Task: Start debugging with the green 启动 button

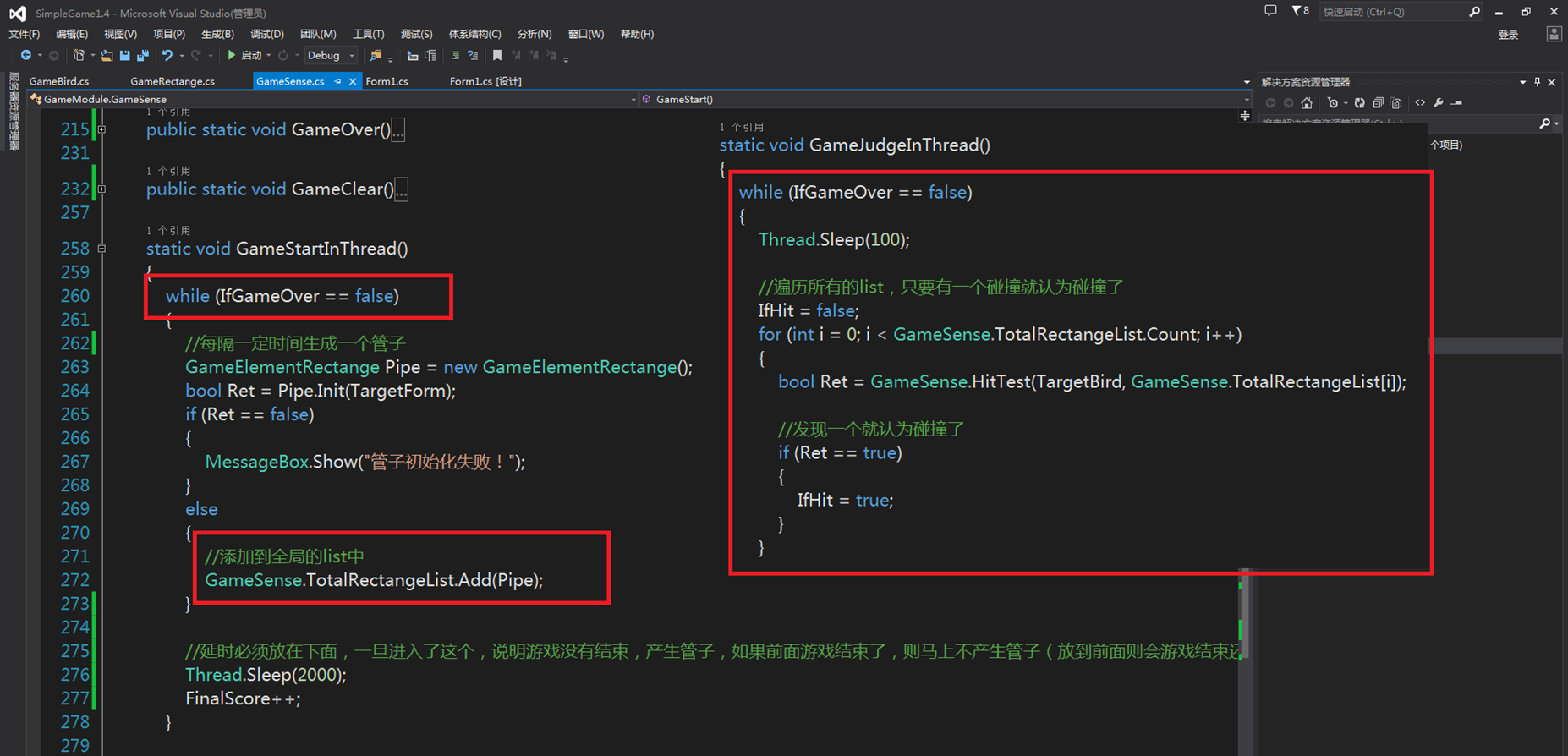Action: pyautogui.click(x=244, y=55)
